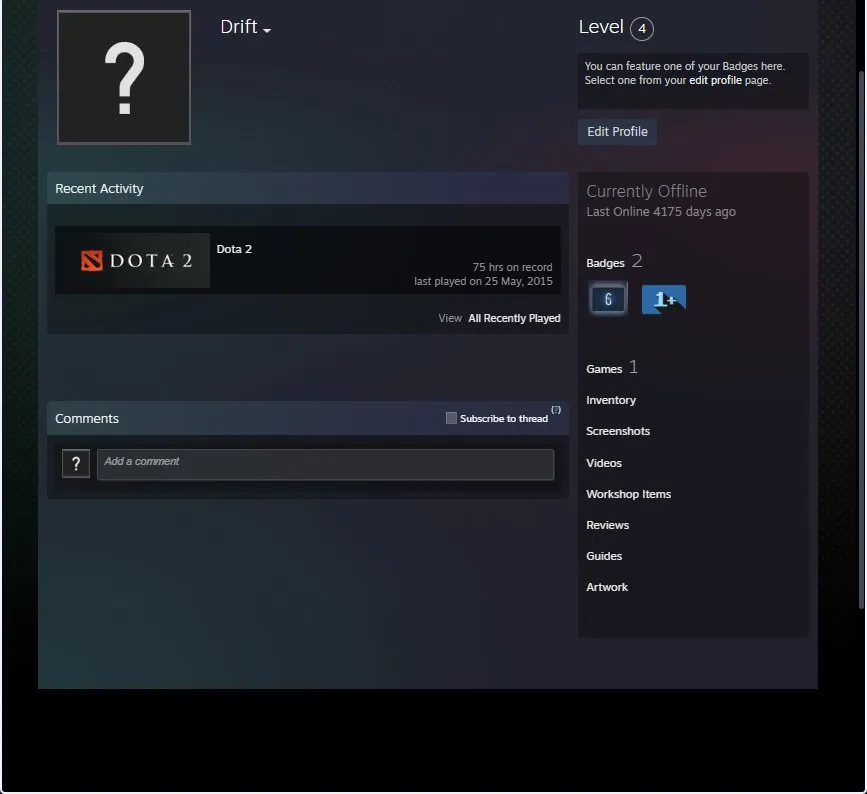This screenshot has width=867, height=794.
Task: Follow the edit profile link in badge text
Action: pos(715,81)
